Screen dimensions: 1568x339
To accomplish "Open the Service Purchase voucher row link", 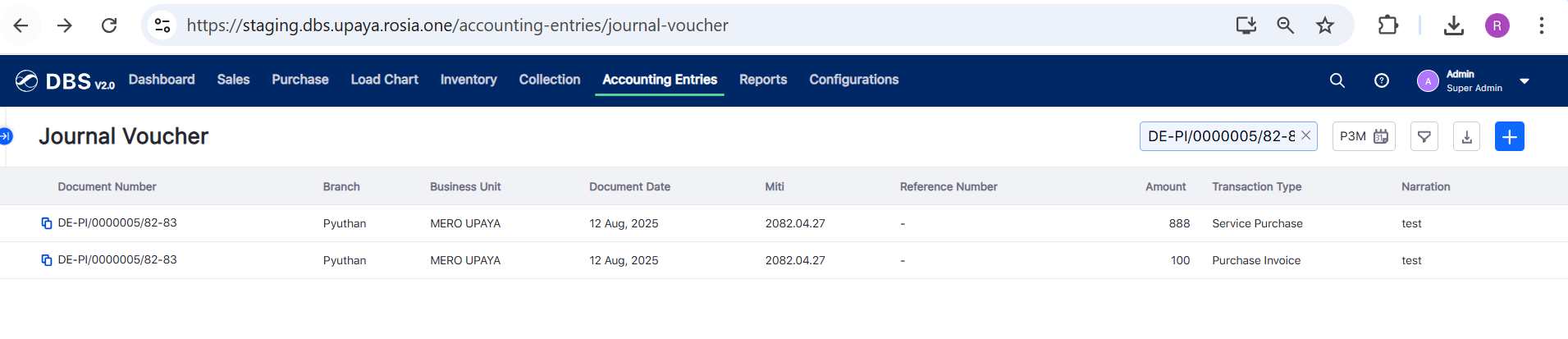I will [117, 223].
